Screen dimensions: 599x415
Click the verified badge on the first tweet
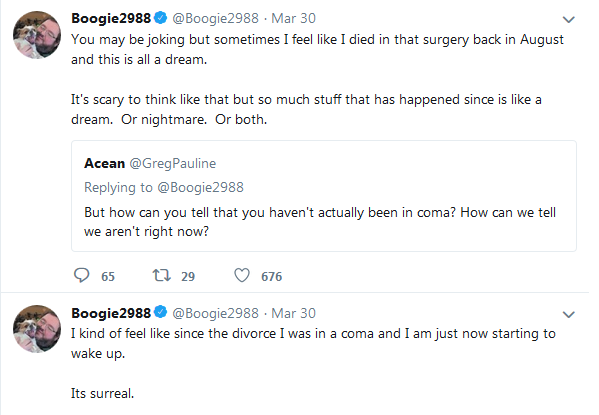point(161,18)
